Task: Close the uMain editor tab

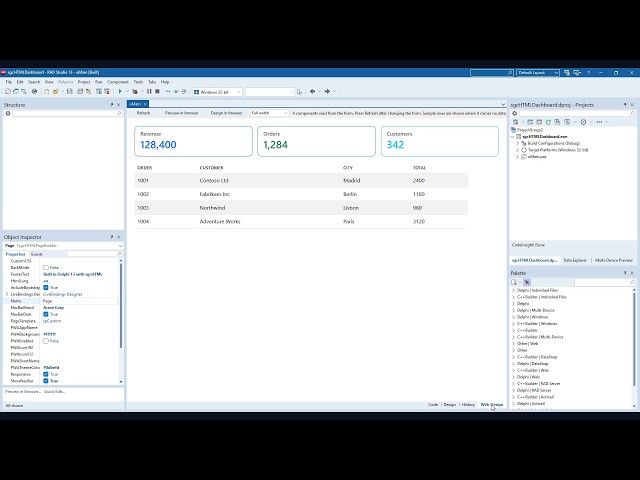Action: pos(145,104)
